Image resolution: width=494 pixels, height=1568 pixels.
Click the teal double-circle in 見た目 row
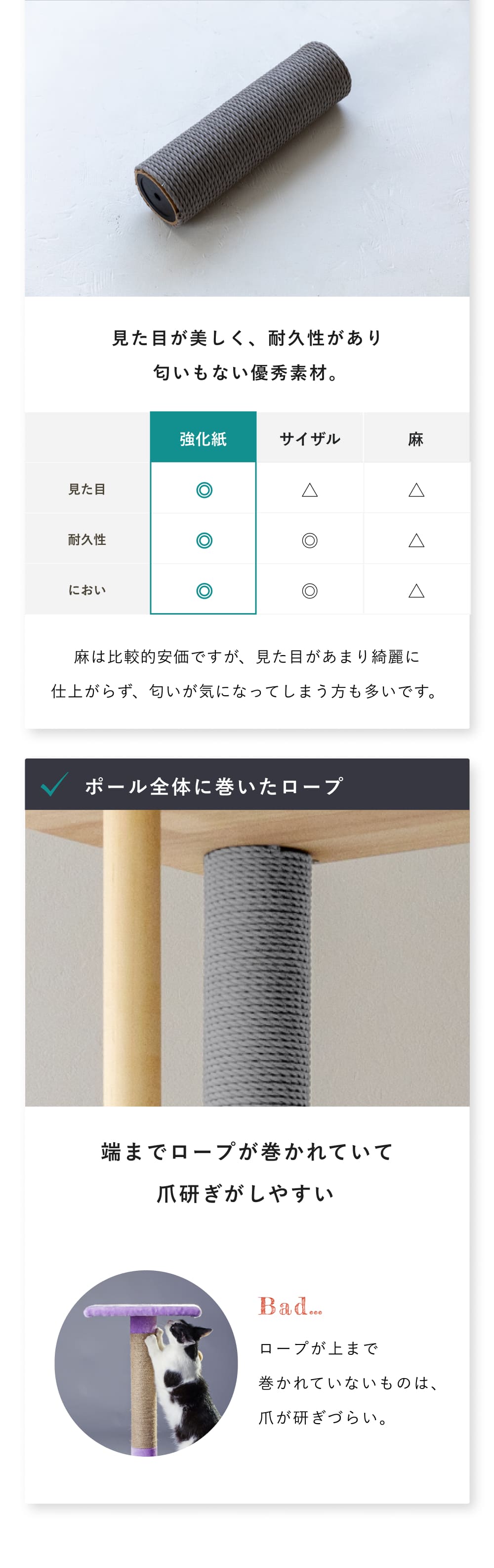pos(205,490)
